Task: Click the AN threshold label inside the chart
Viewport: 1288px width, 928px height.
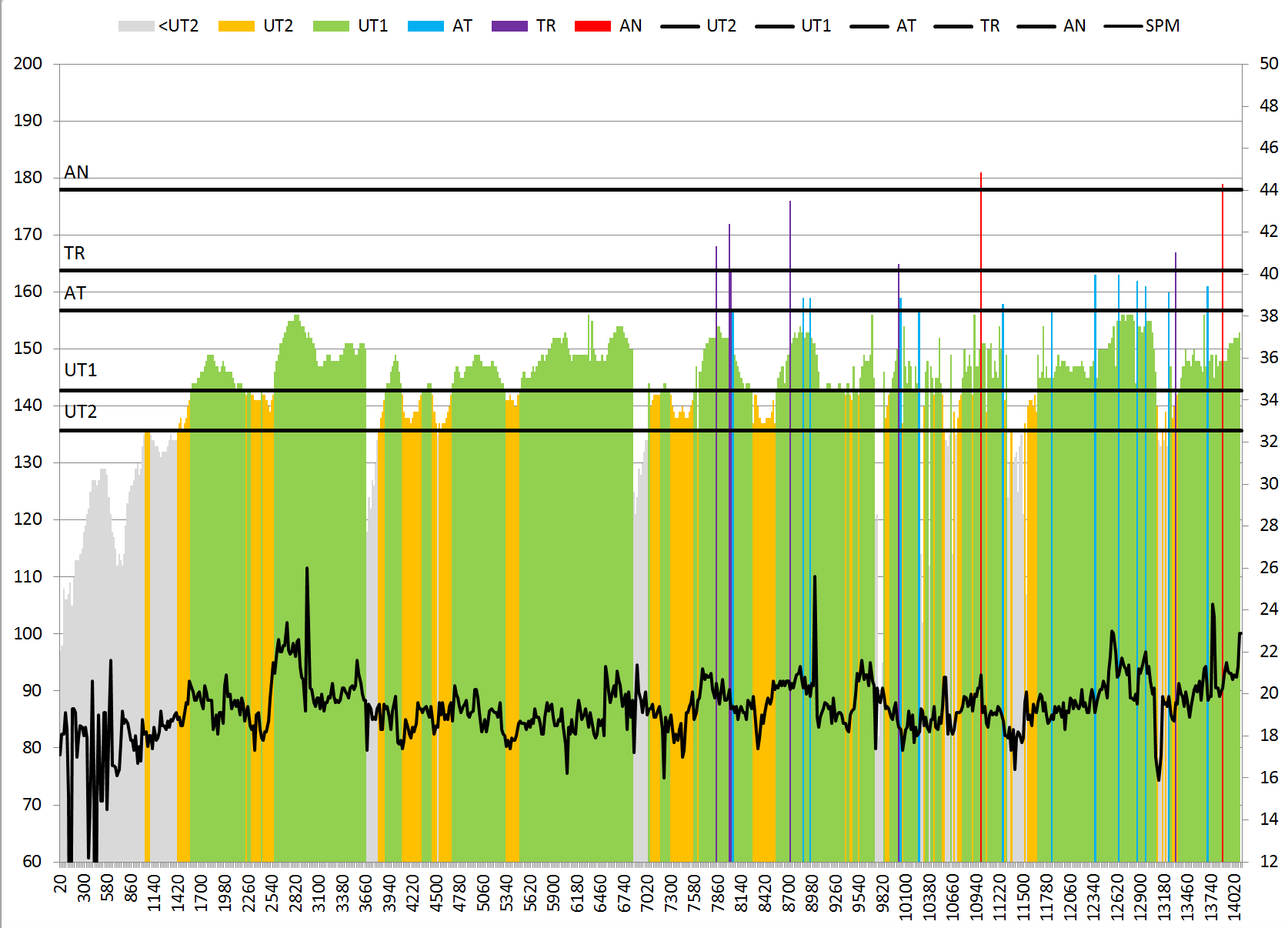Action: 76,172
